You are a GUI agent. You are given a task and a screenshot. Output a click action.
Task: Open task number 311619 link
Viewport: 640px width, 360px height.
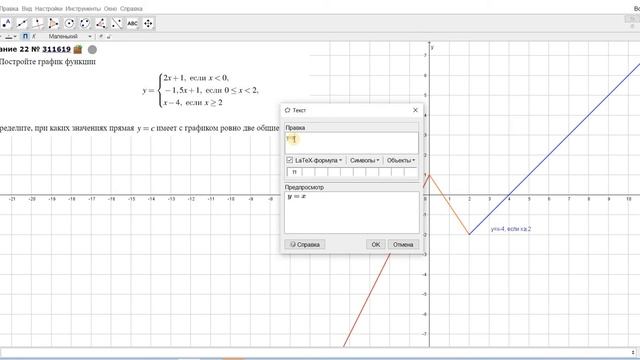click(x=56, y=49)
